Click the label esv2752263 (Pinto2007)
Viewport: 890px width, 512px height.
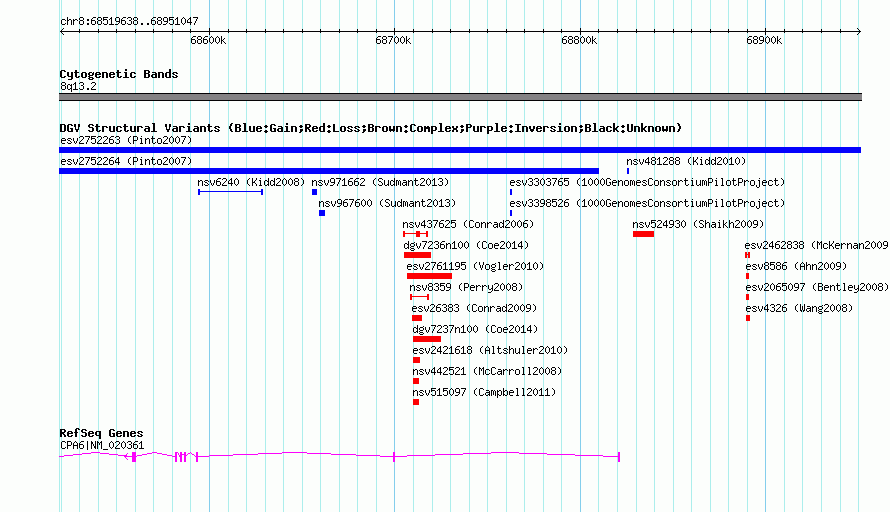tap(126, 140)
